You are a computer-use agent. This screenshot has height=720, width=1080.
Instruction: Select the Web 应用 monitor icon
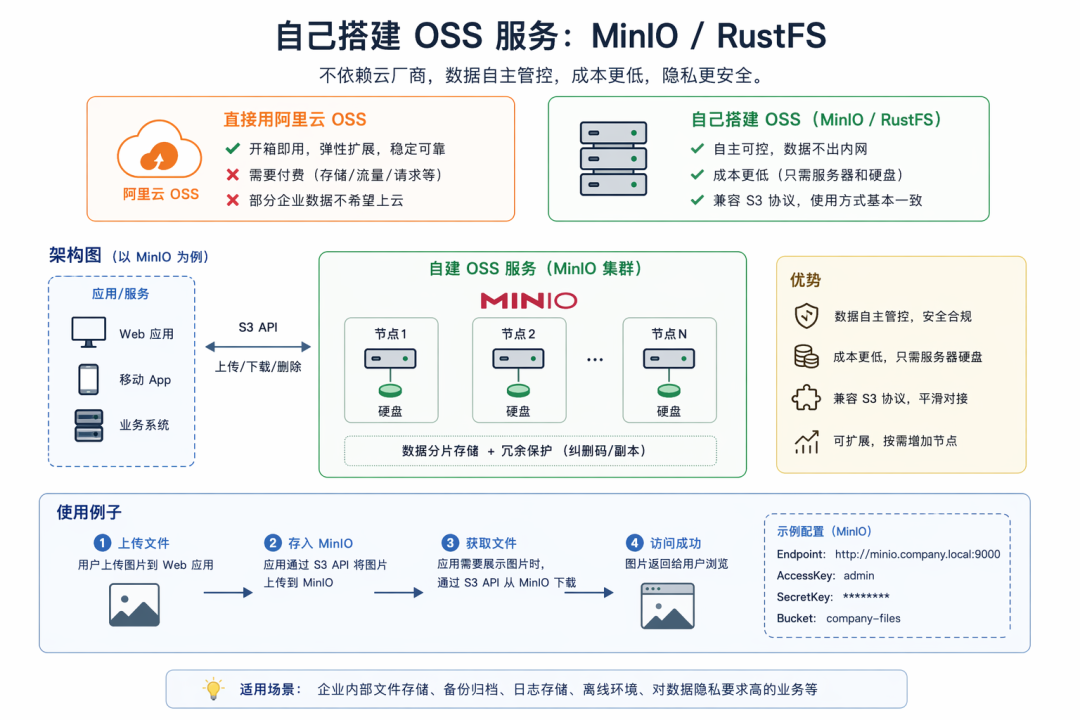[x=89, y=333]
